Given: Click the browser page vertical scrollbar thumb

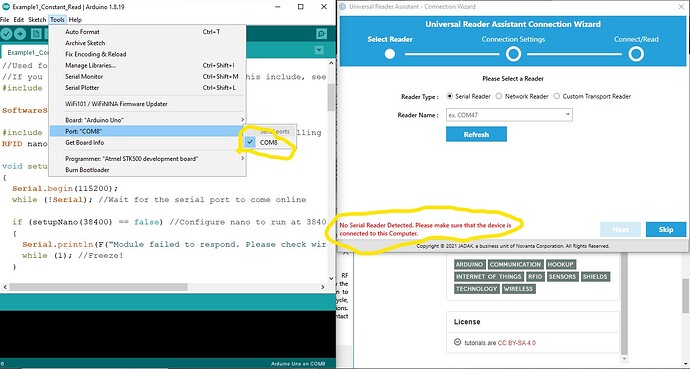Looking at the screenshot, I should pos(686,295).
